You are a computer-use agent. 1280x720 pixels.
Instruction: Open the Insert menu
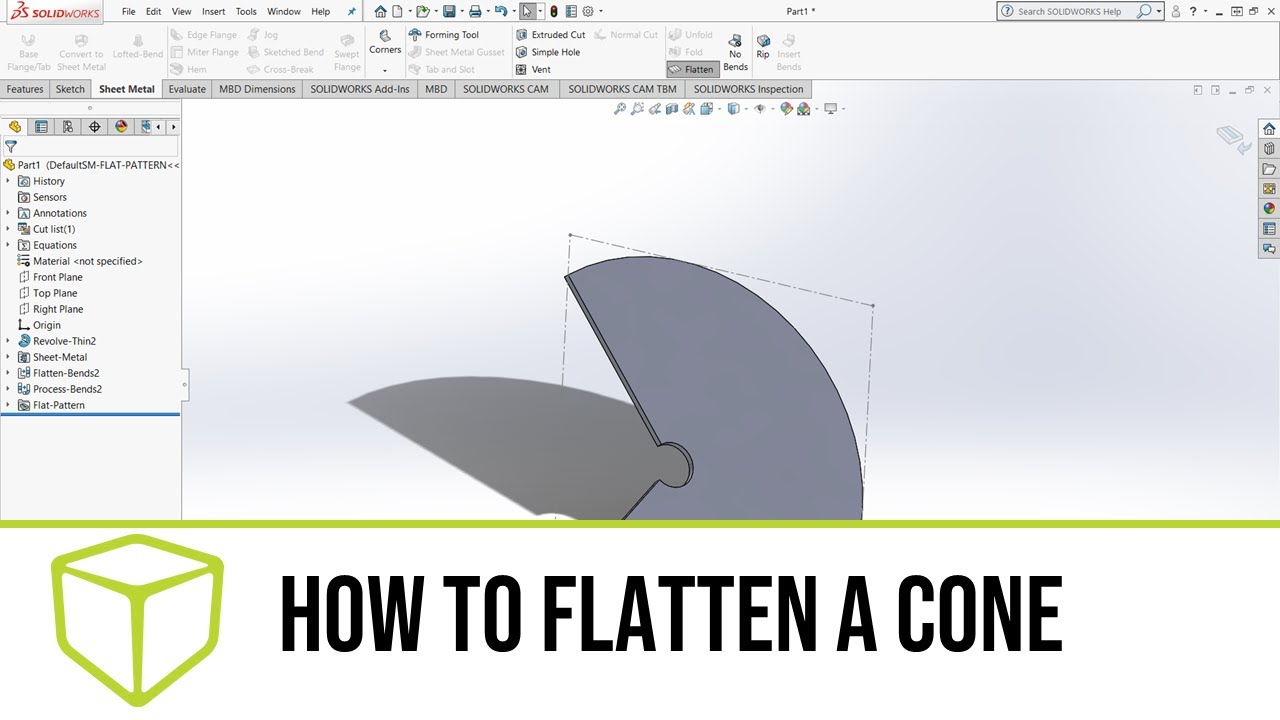213,12
